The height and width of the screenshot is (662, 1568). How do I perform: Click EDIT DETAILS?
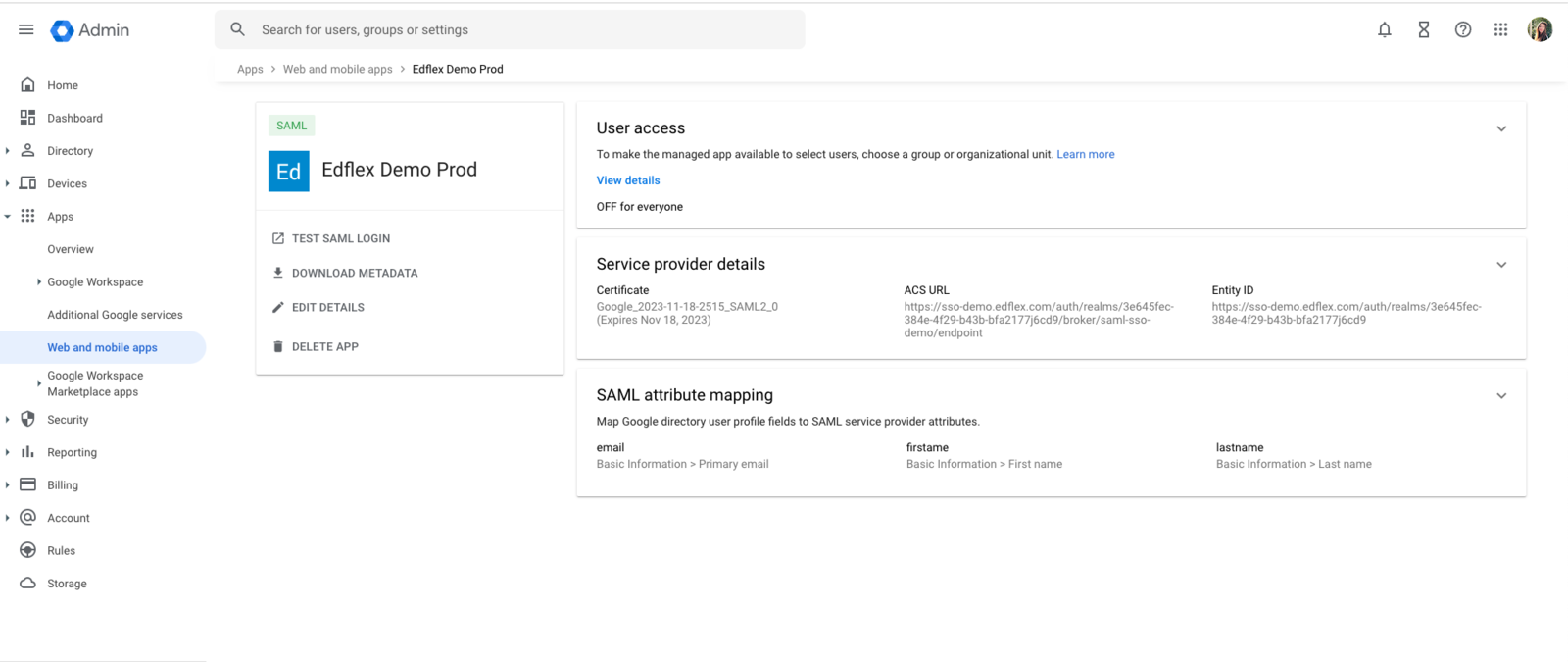point(328,307)
